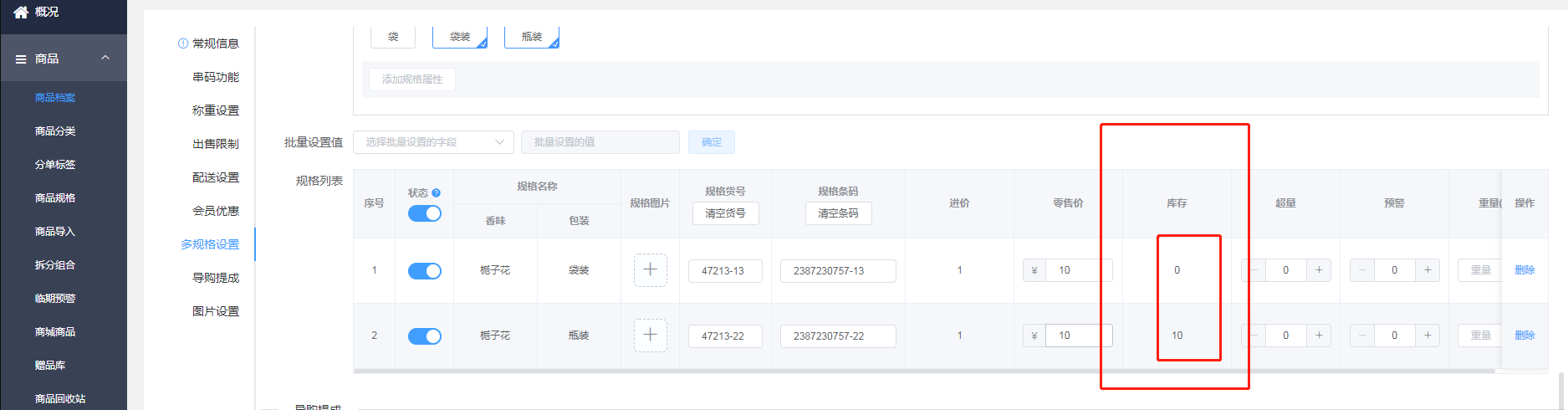Open 选择批量设置的字段 dropdown
Screen dimensions: 1568x410
coord(433,142)
